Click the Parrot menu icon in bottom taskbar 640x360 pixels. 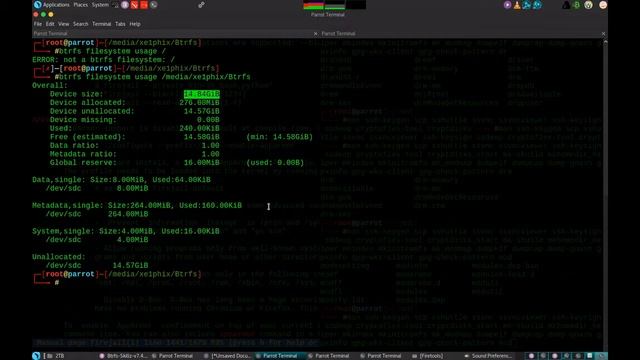[x=36, y=356]
